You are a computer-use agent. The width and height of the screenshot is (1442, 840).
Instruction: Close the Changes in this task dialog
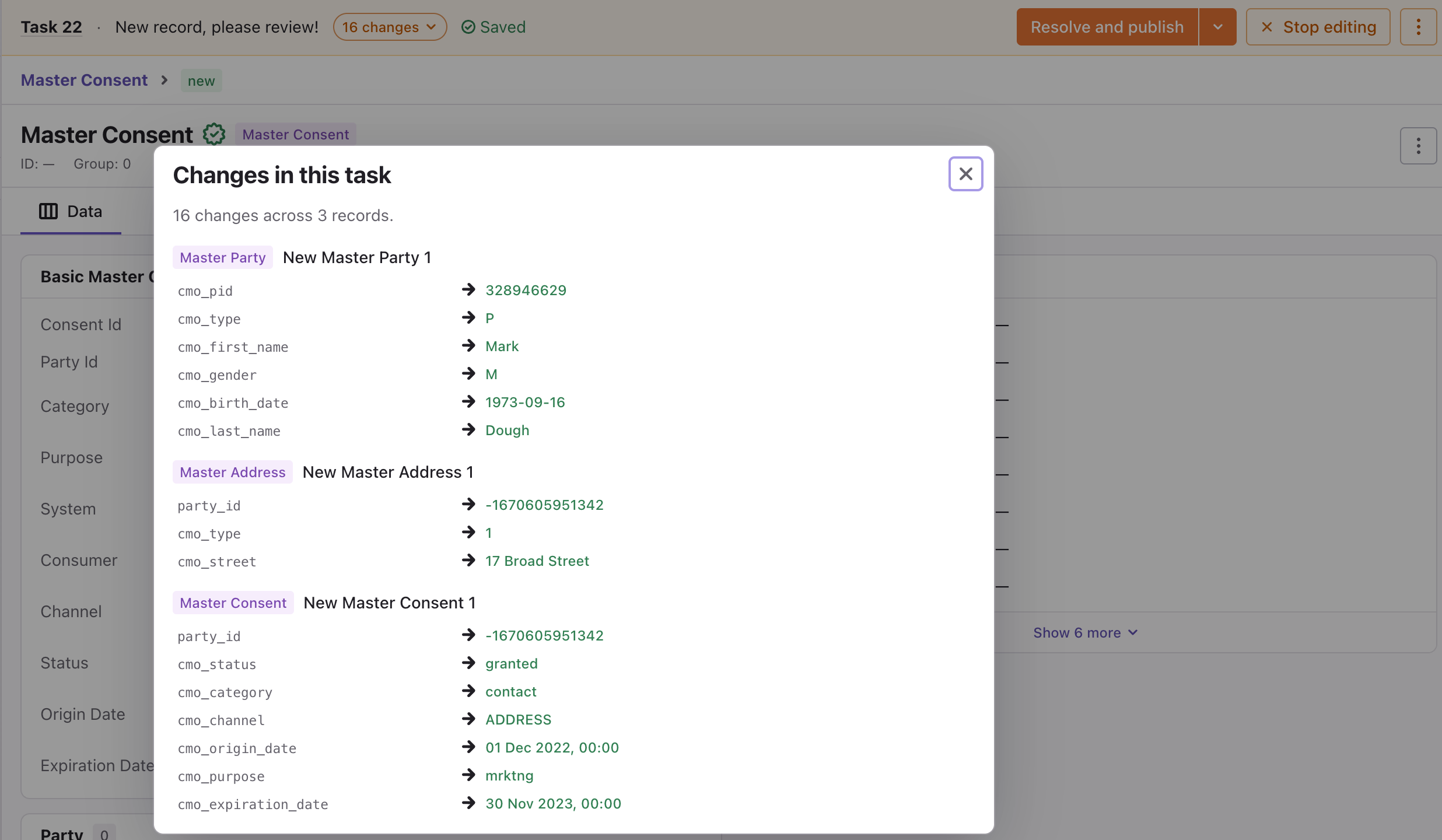[x=965, y=174]
